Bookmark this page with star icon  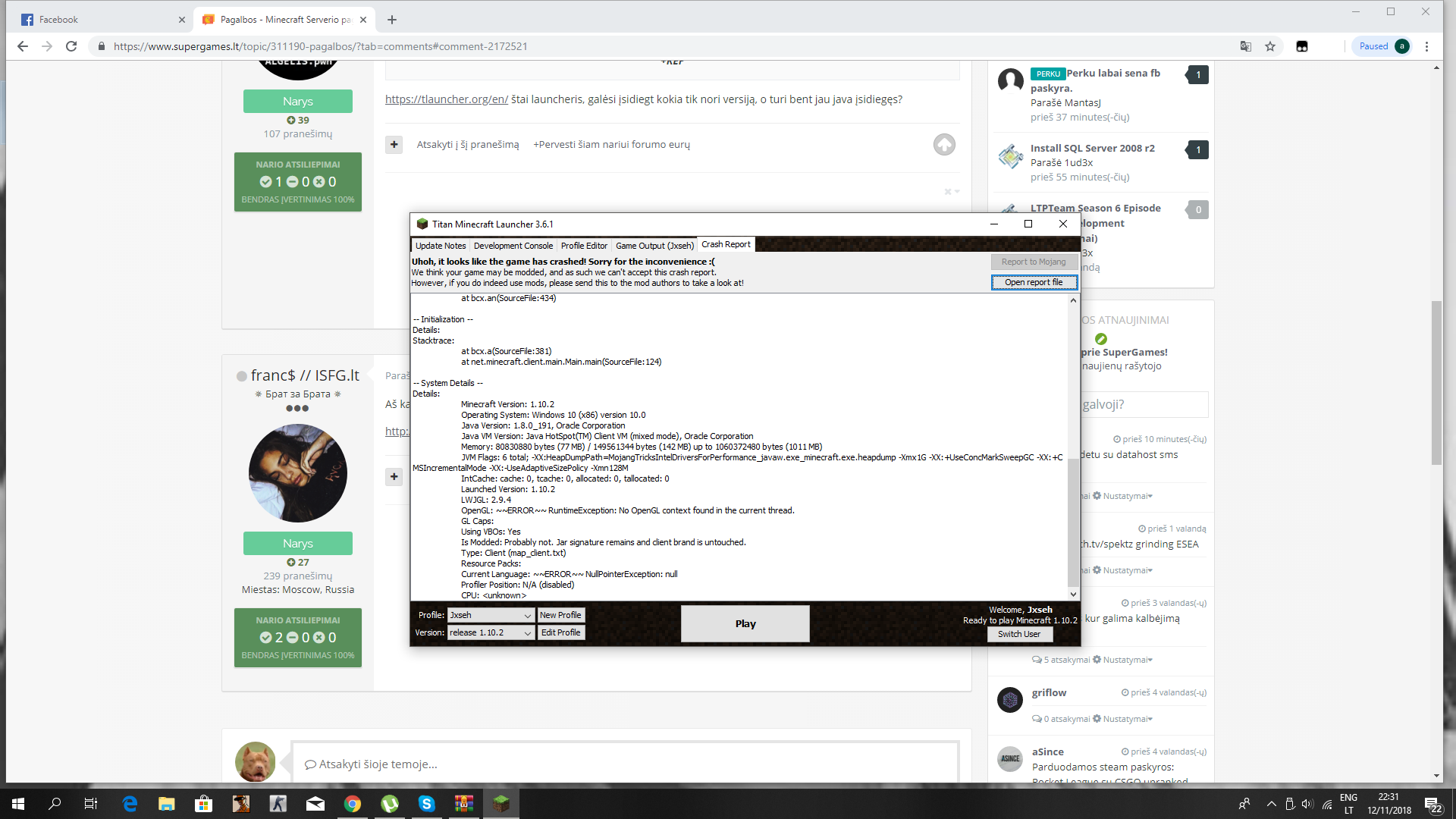pos(1270,46)
